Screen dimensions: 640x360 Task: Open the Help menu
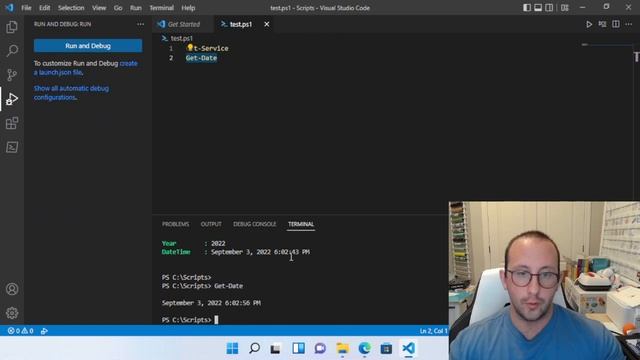(x=188, y=8)
